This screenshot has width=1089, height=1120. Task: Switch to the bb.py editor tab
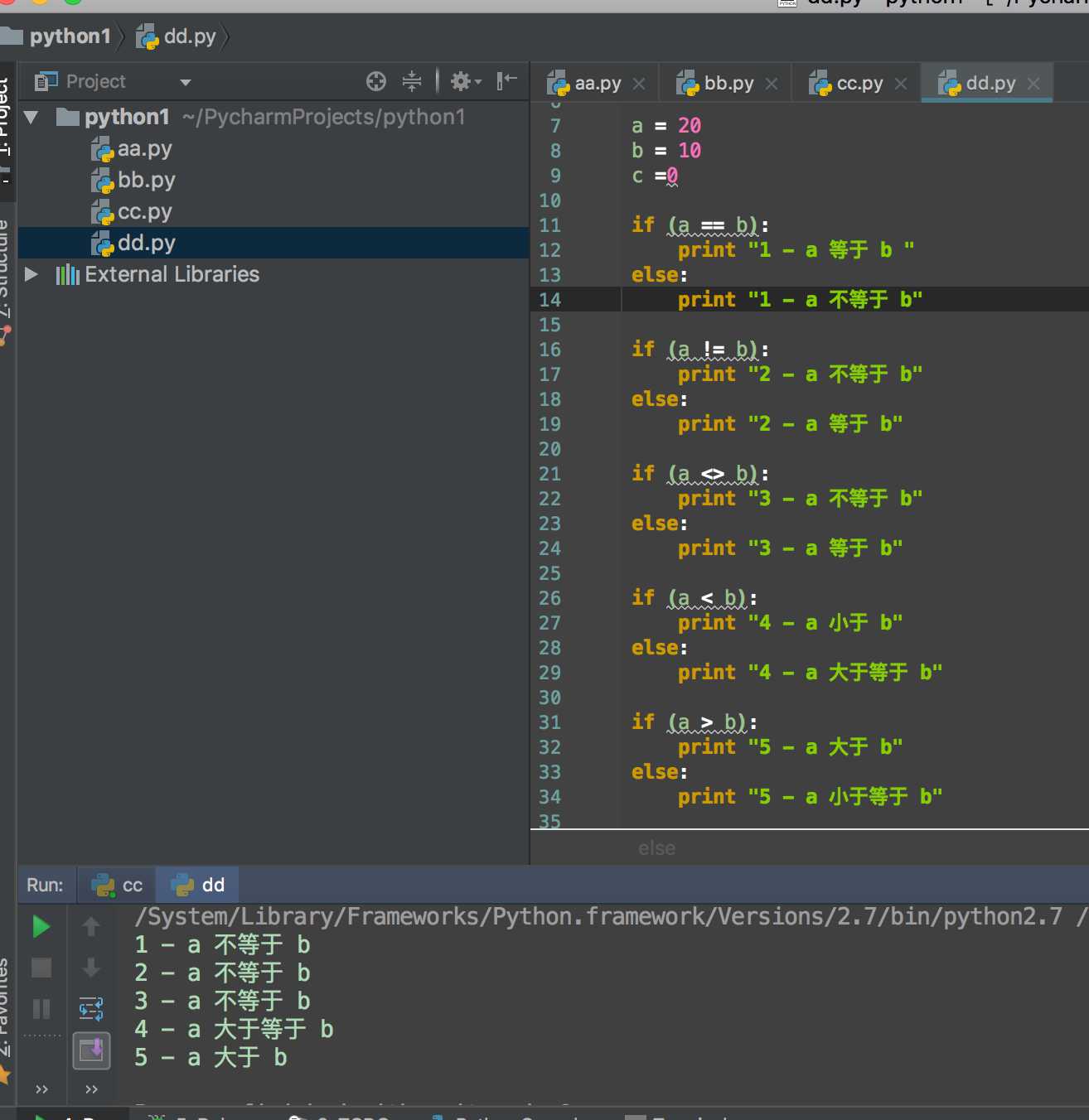point(728,83)
